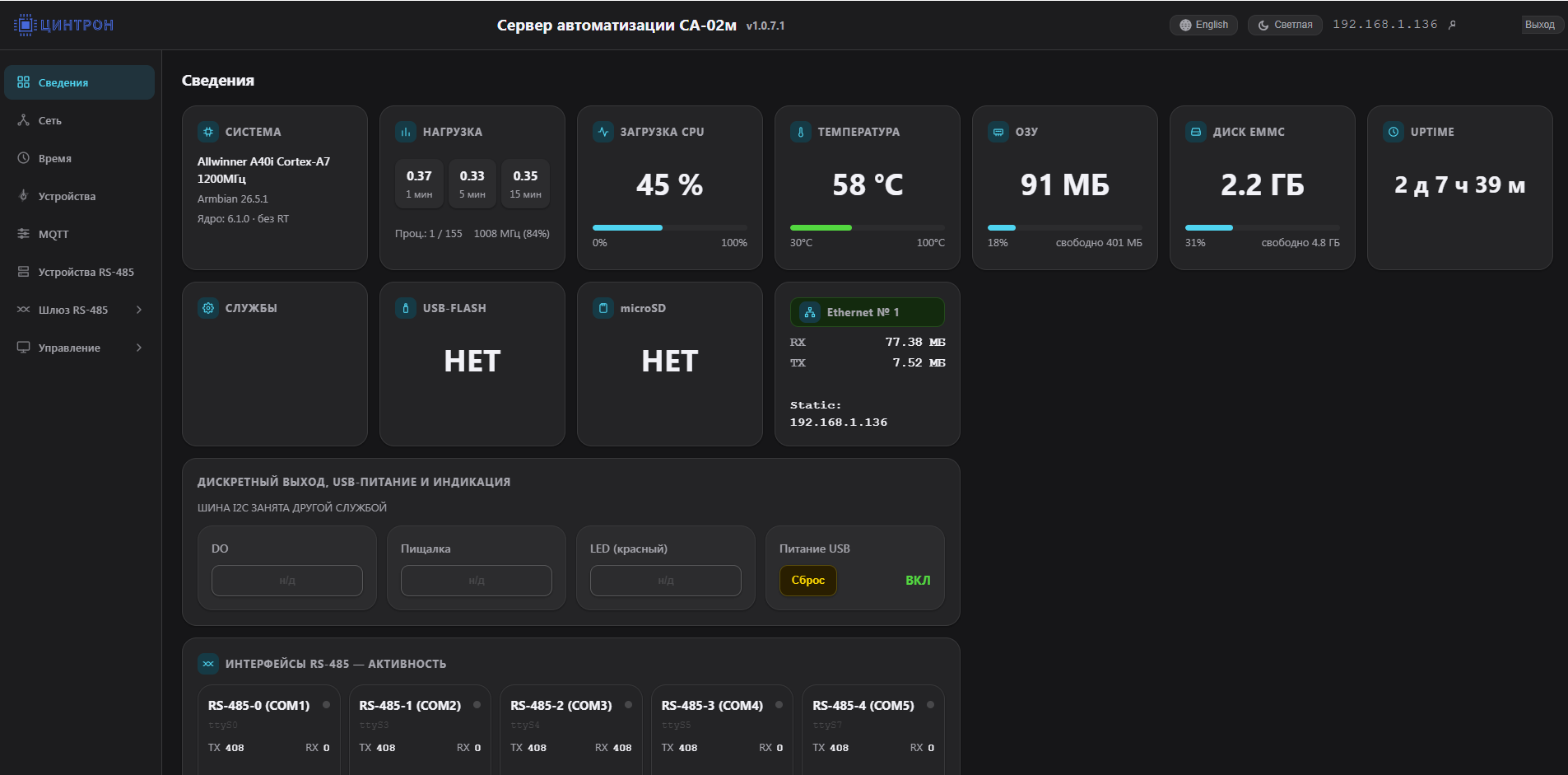
Task: Click RS-485-4 (COM5) activity indicator dot
Action: [930, 705]
